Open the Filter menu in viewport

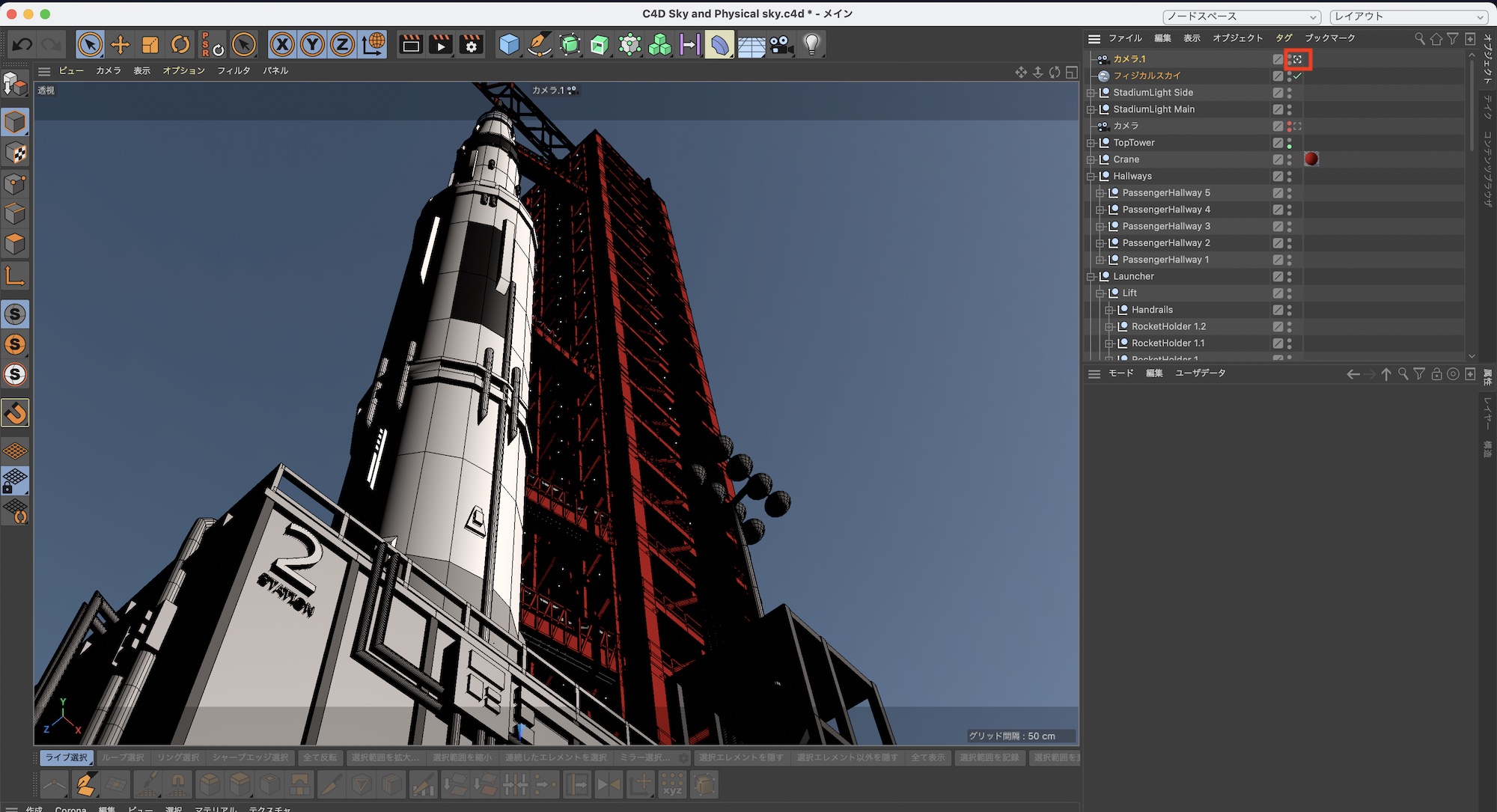click(234, 71)
